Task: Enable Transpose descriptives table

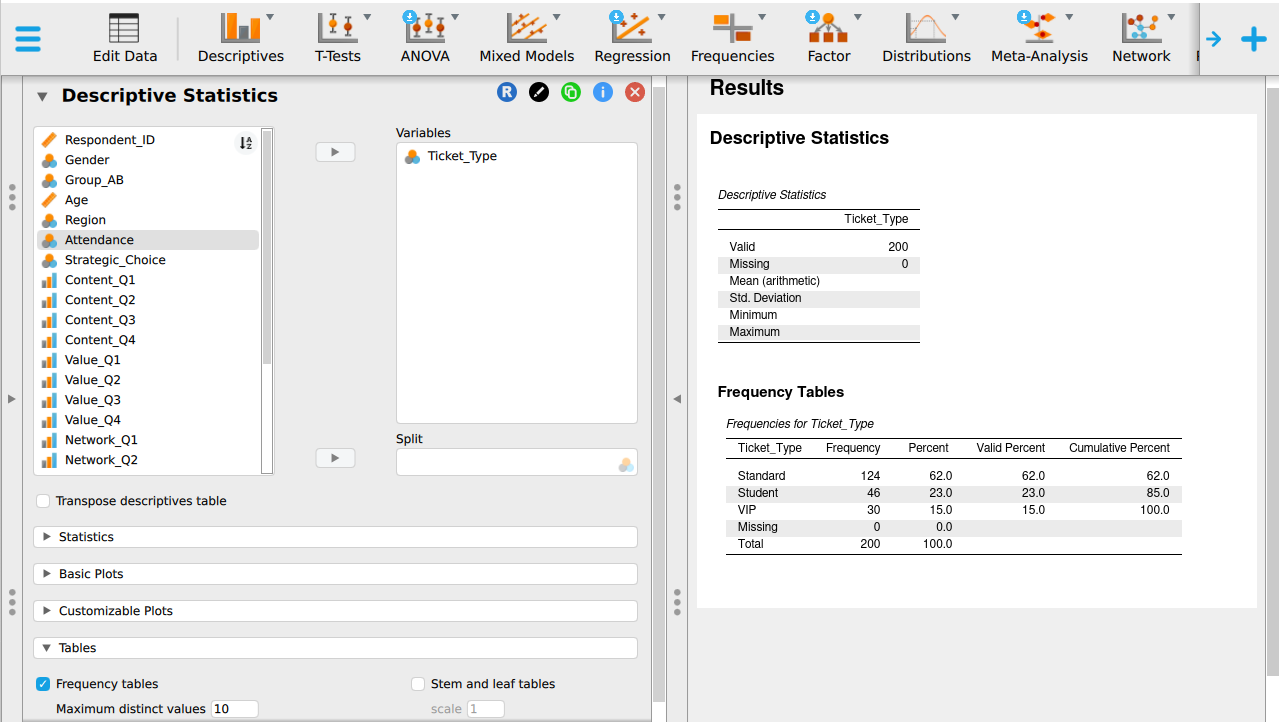Action: pos(43,501)
